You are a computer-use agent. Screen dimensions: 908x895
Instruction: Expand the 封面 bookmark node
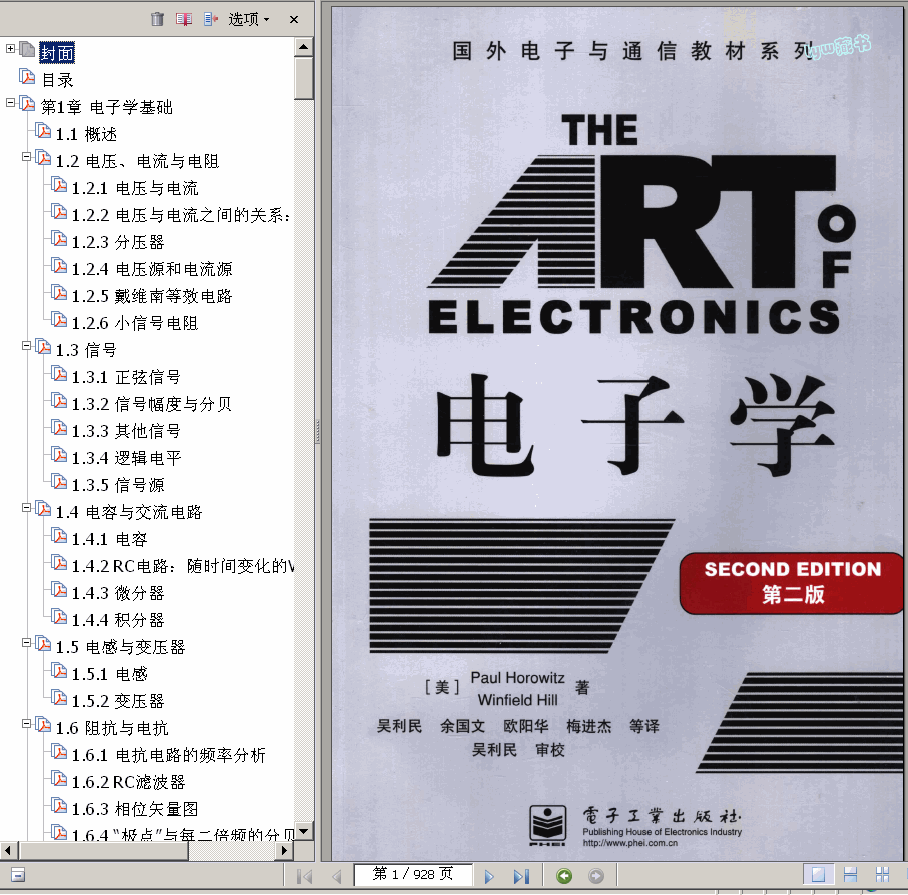(10, 49)
